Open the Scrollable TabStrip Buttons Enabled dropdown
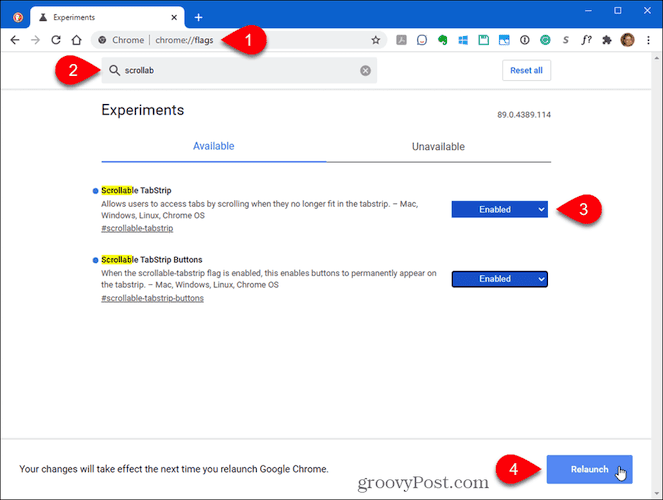The height and width of the screenshot is (500, 663). (x=499, y=279)
